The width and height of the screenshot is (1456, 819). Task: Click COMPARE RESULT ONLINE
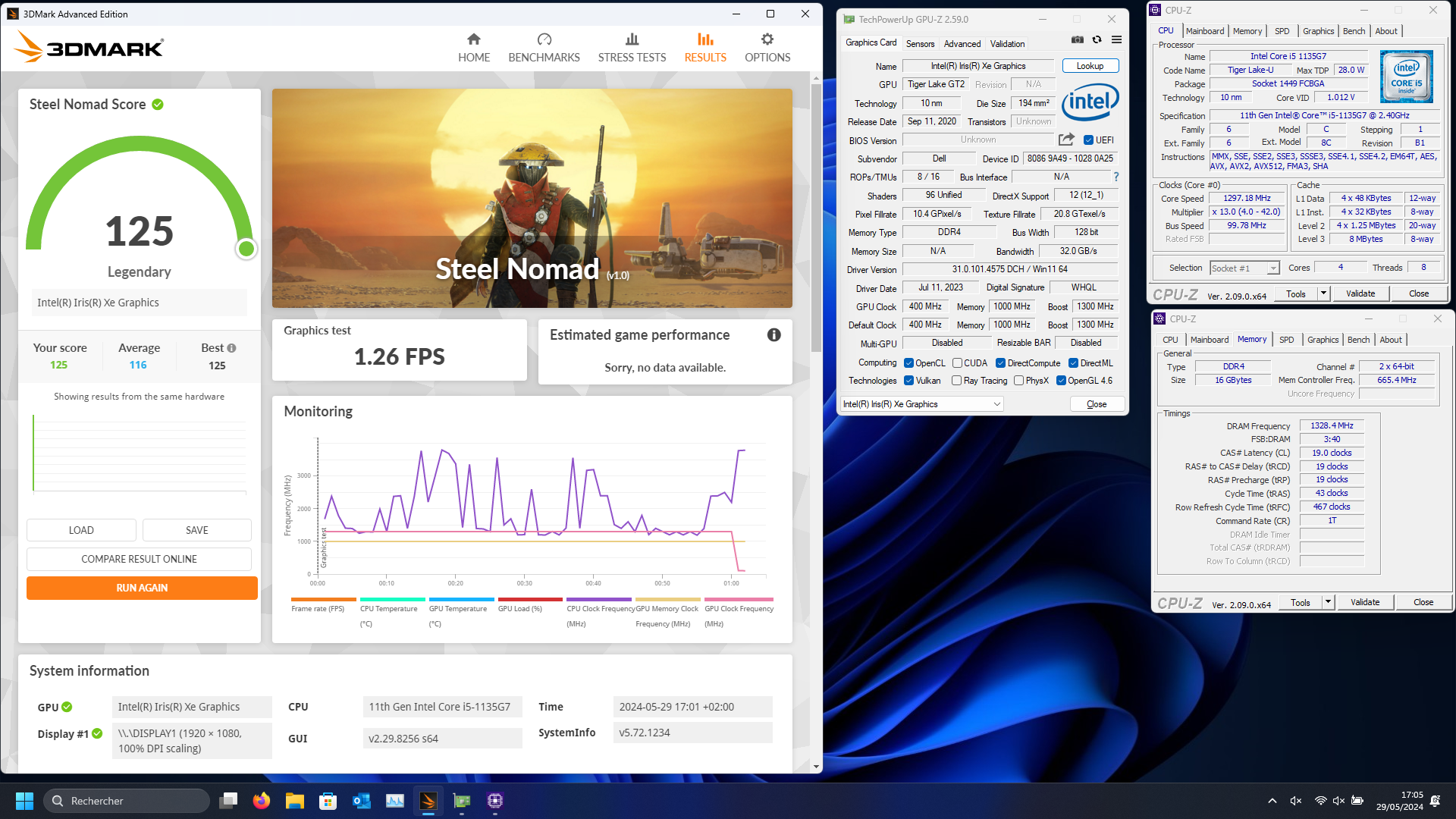pyautogui.click(x=139, y=559)
